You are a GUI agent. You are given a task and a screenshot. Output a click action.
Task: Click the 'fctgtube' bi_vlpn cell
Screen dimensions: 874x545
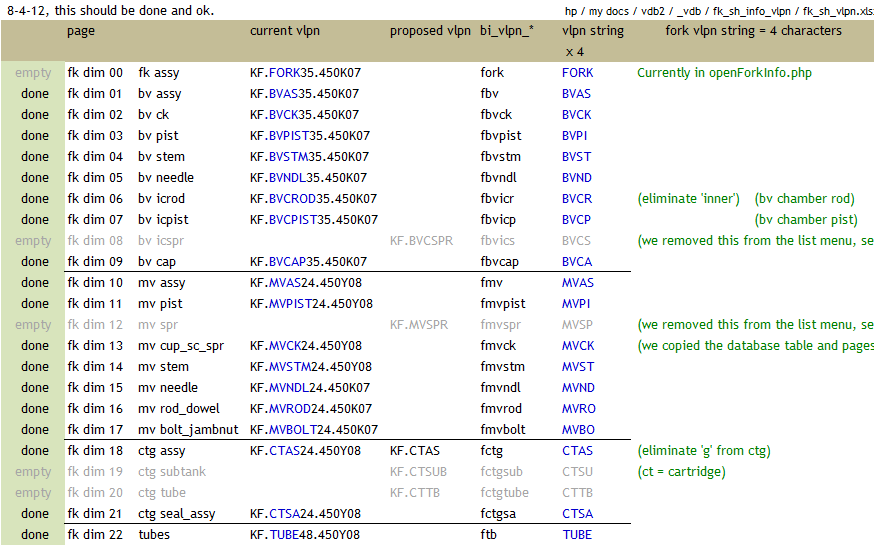(504, 493)
